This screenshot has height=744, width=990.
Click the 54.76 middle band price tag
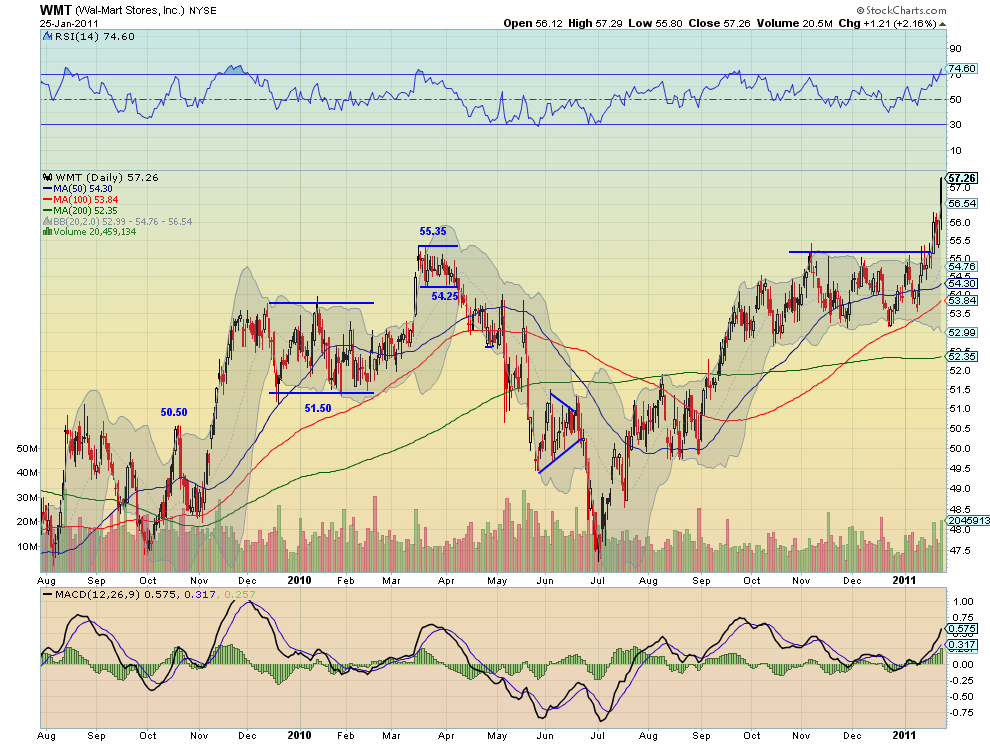[x=962, y=267]
